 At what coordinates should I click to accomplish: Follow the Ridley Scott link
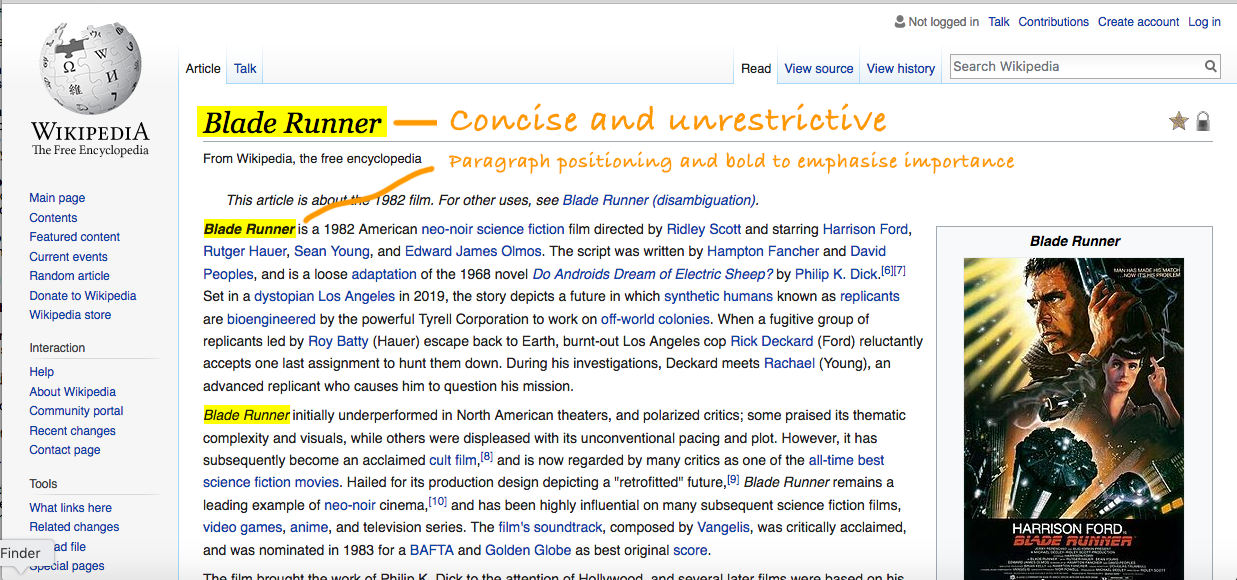703,229
